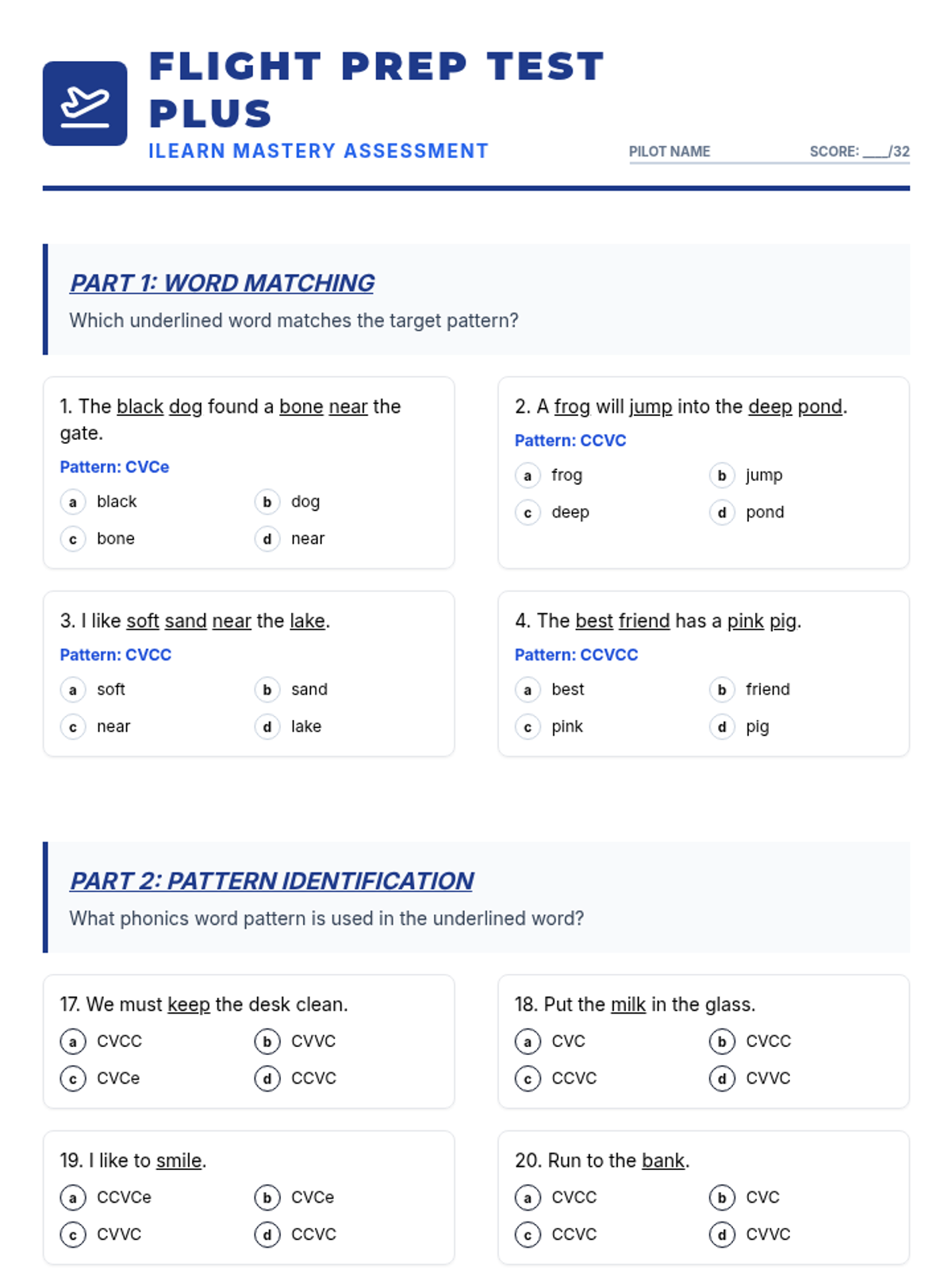Select 'friend' answer in question 4
This screenshot has height=1270, width=952.
722,690
